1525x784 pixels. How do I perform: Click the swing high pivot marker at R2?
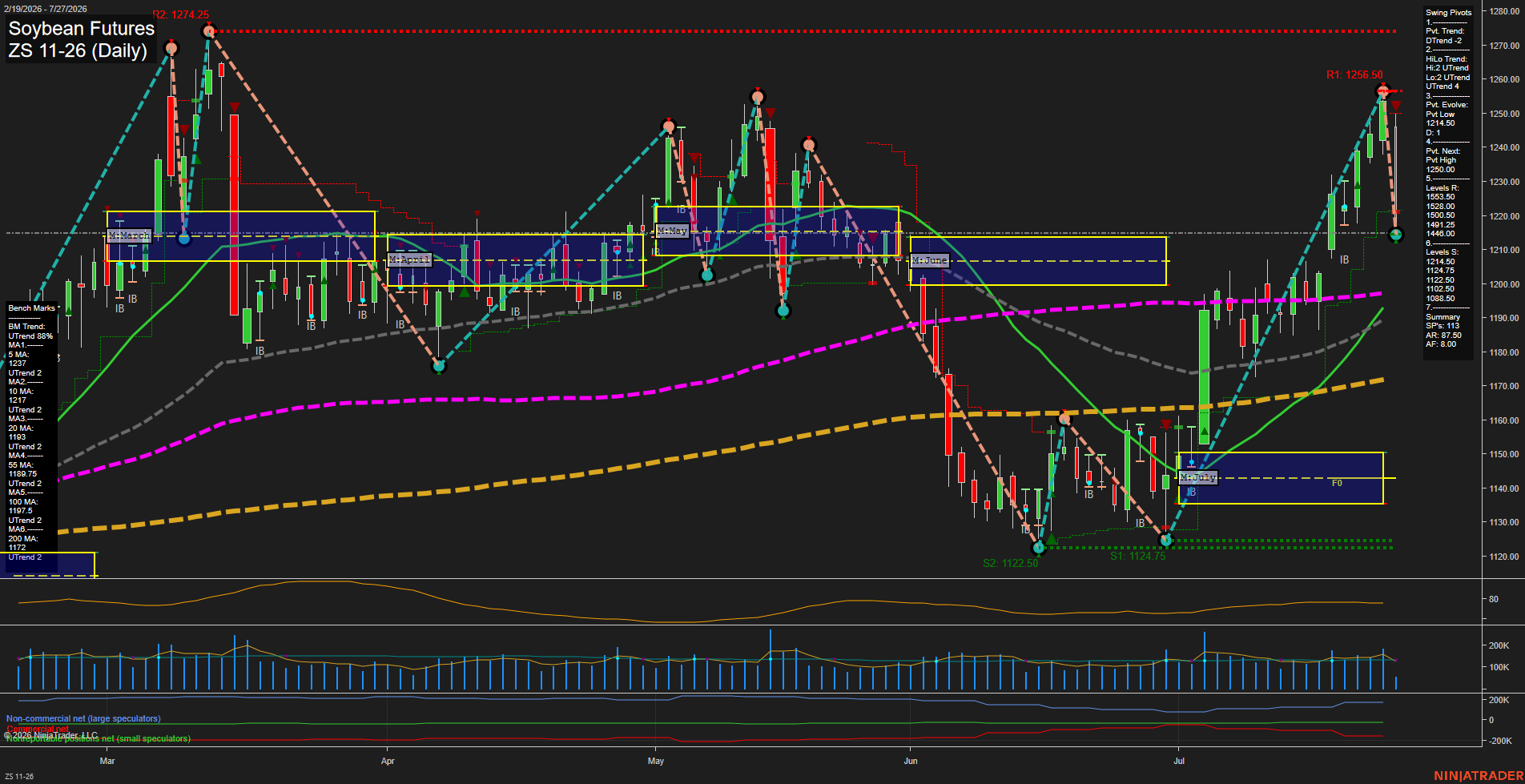[209, 31]
